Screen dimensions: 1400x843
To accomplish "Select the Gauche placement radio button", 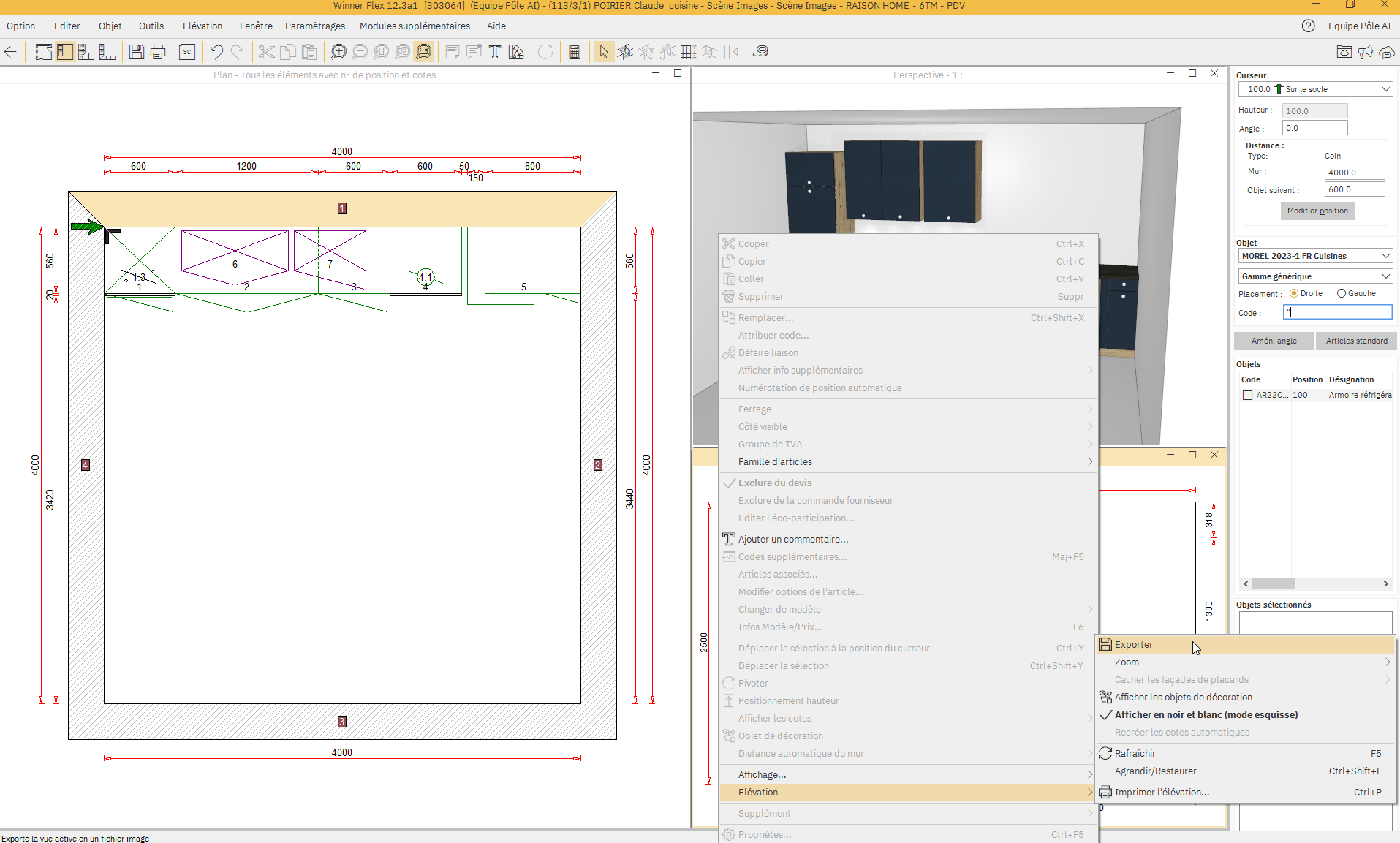I will pos(1342,293).
